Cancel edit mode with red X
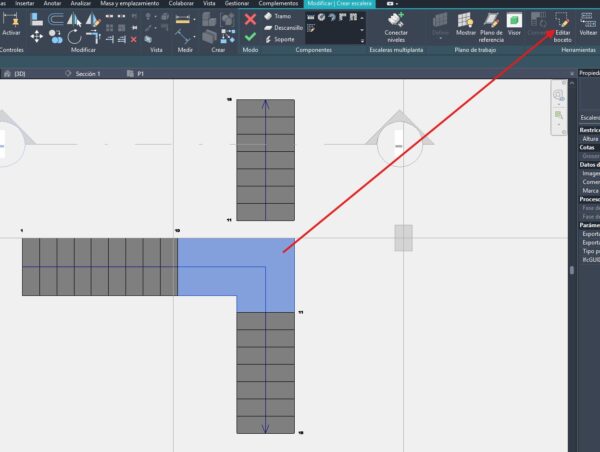Screen dimensions: 600x452 point(250,18)
